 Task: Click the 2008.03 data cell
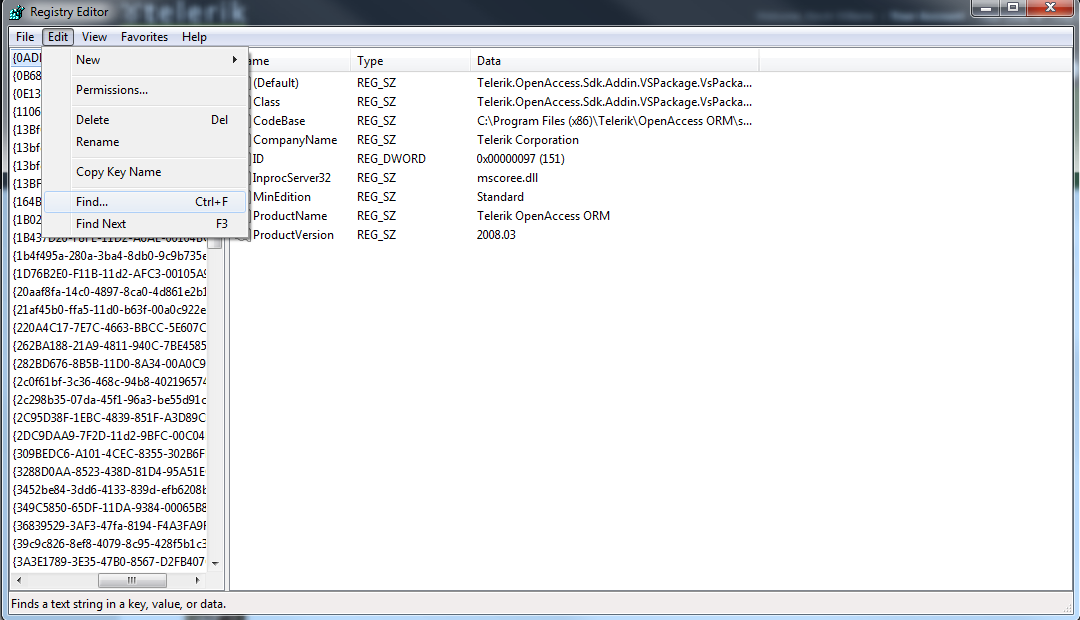tap(496, 235)
